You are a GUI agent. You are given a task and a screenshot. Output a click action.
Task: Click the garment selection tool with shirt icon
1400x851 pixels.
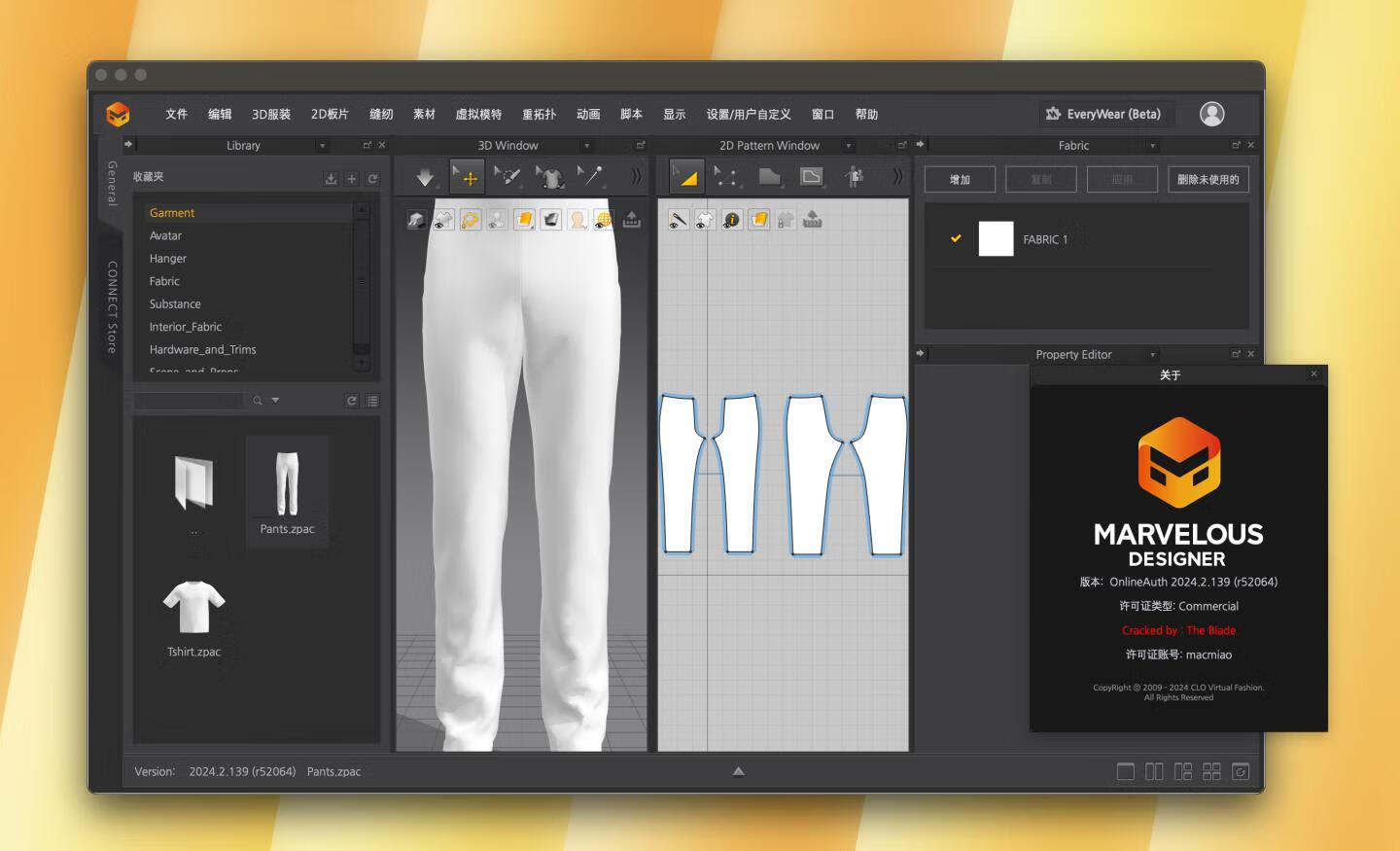tap(550, 177)
